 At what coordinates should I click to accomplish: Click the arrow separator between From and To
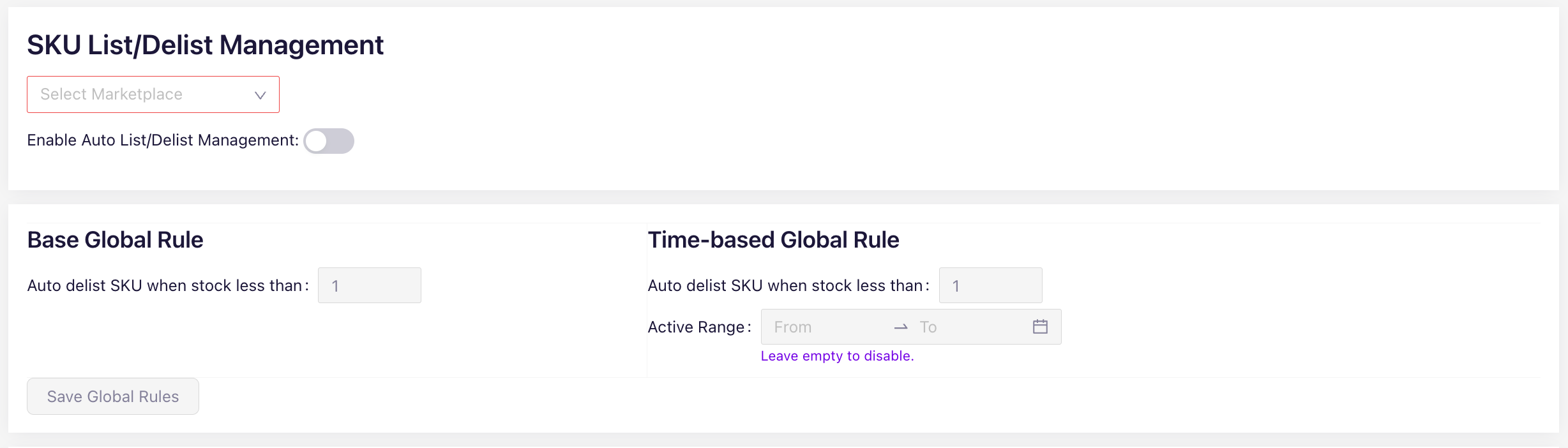coord(901,327)
